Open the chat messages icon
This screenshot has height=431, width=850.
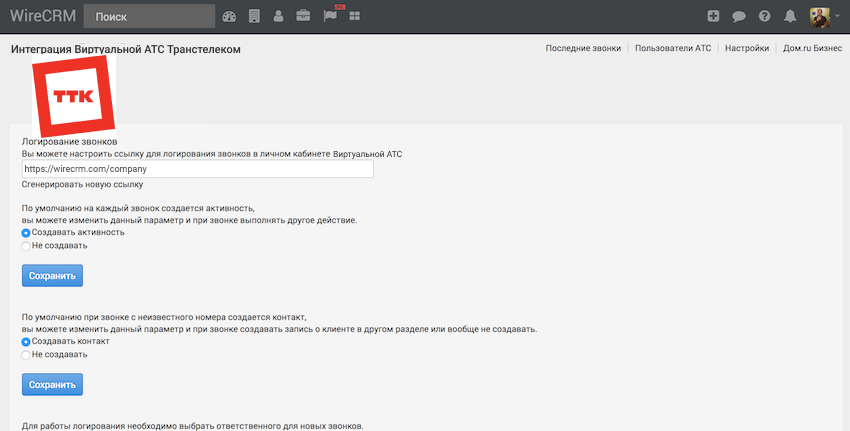pos(739,16)
